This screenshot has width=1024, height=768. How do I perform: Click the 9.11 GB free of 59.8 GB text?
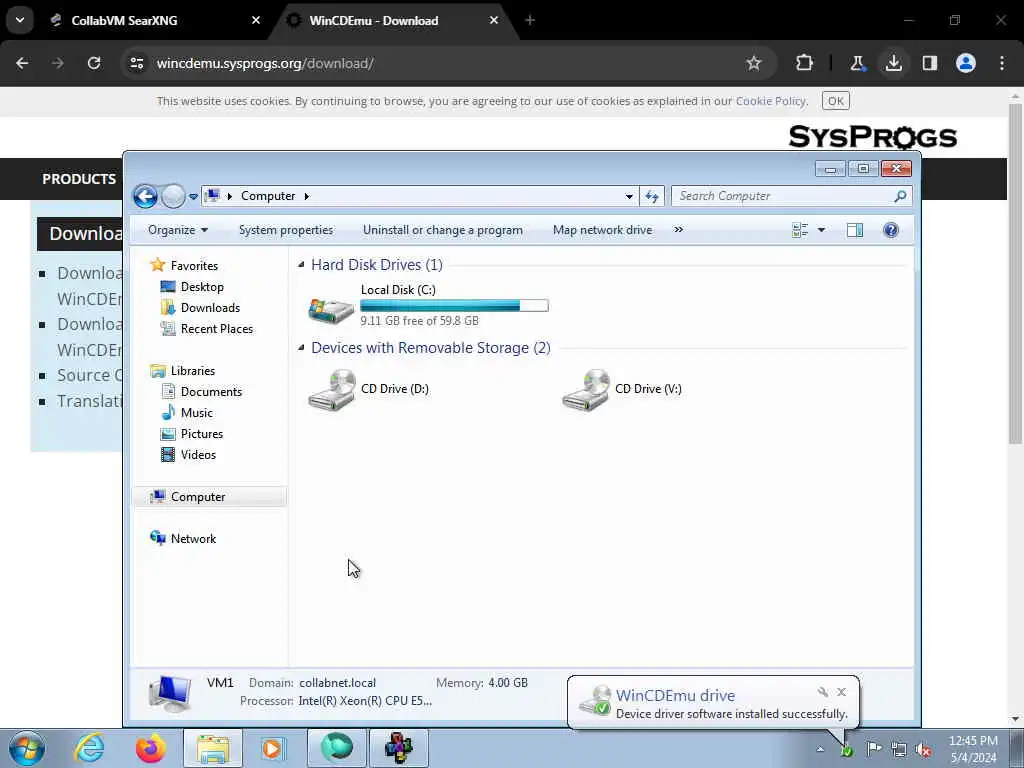[x=419, y=321]
